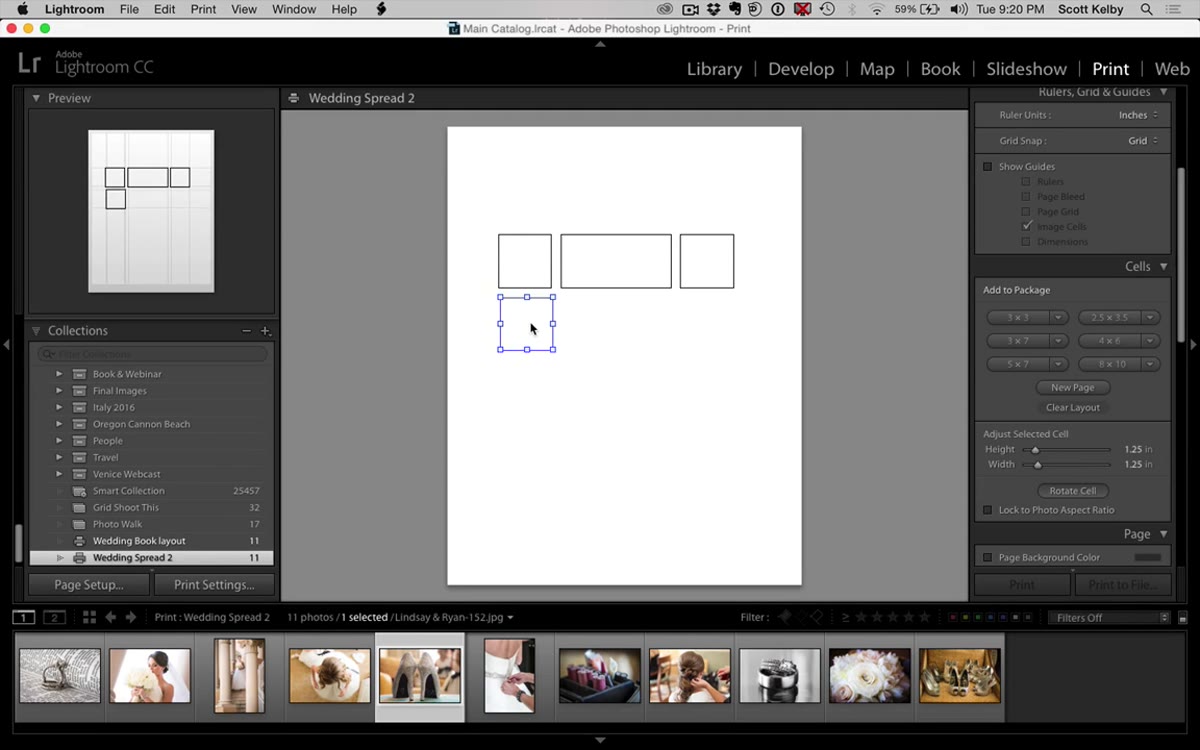This screenshot has height=750, width=1200.
Task: Click the Creative Cloud menu bar icon
Action: point(665,9)
